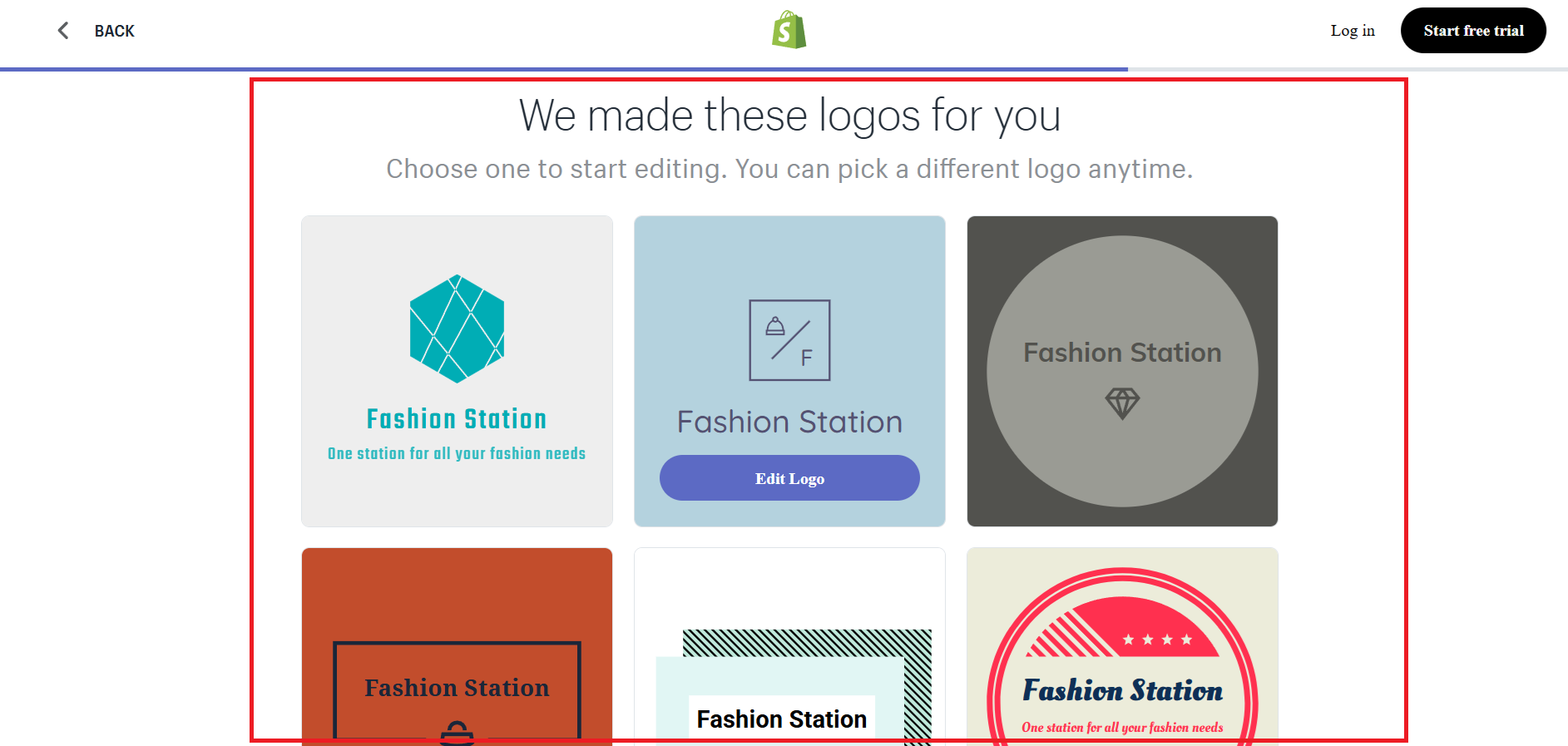Go back using BACK label

(x=114, y=31)
